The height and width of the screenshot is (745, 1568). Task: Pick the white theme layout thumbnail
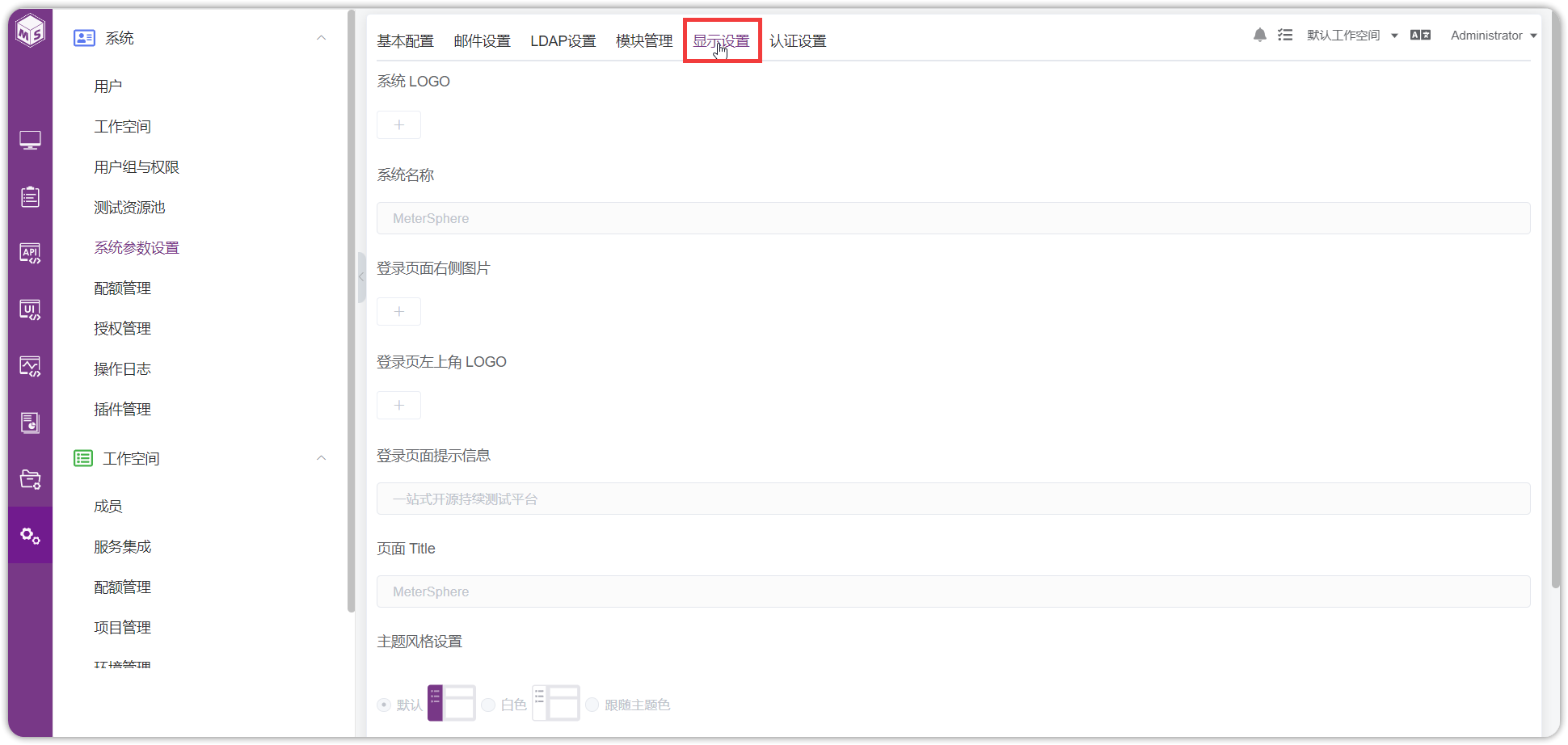tap(556, 703)
